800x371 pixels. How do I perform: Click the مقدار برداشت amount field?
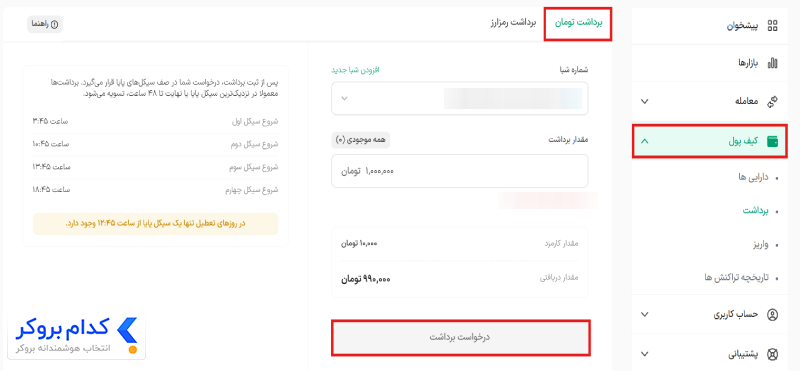459,171
